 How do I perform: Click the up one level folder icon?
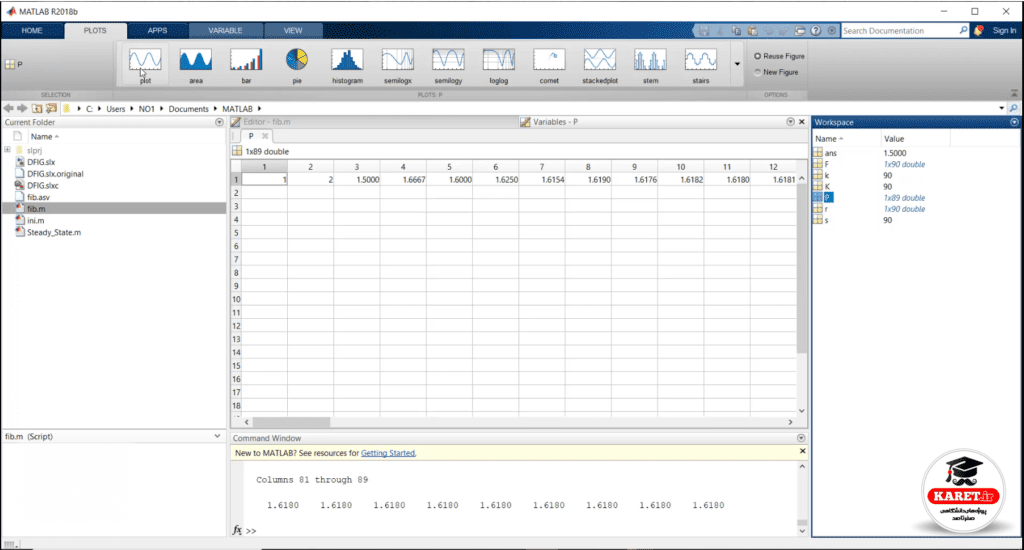(x=37, y=108)
